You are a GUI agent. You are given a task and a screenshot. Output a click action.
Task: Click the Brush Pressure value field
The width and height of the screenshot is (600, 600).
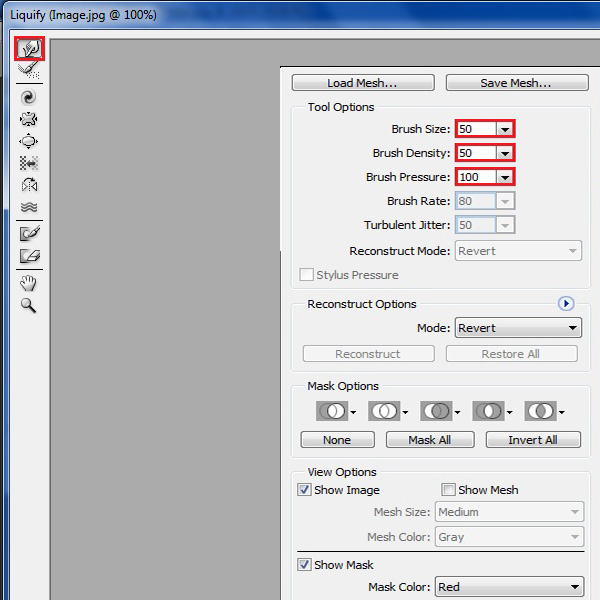click(x=476, y=177)
